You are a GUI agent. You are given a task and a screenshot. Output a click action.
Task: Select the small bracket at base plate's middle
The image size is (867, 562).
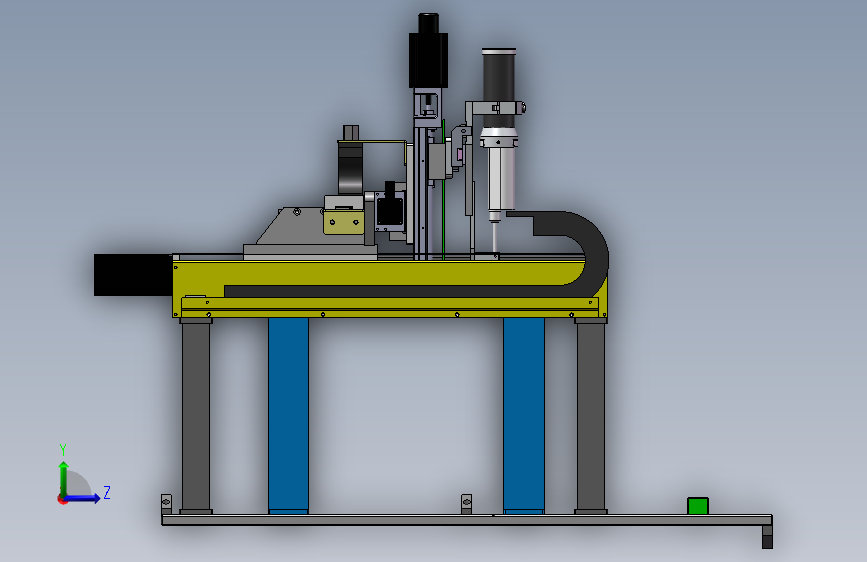(x=467, y=504)
